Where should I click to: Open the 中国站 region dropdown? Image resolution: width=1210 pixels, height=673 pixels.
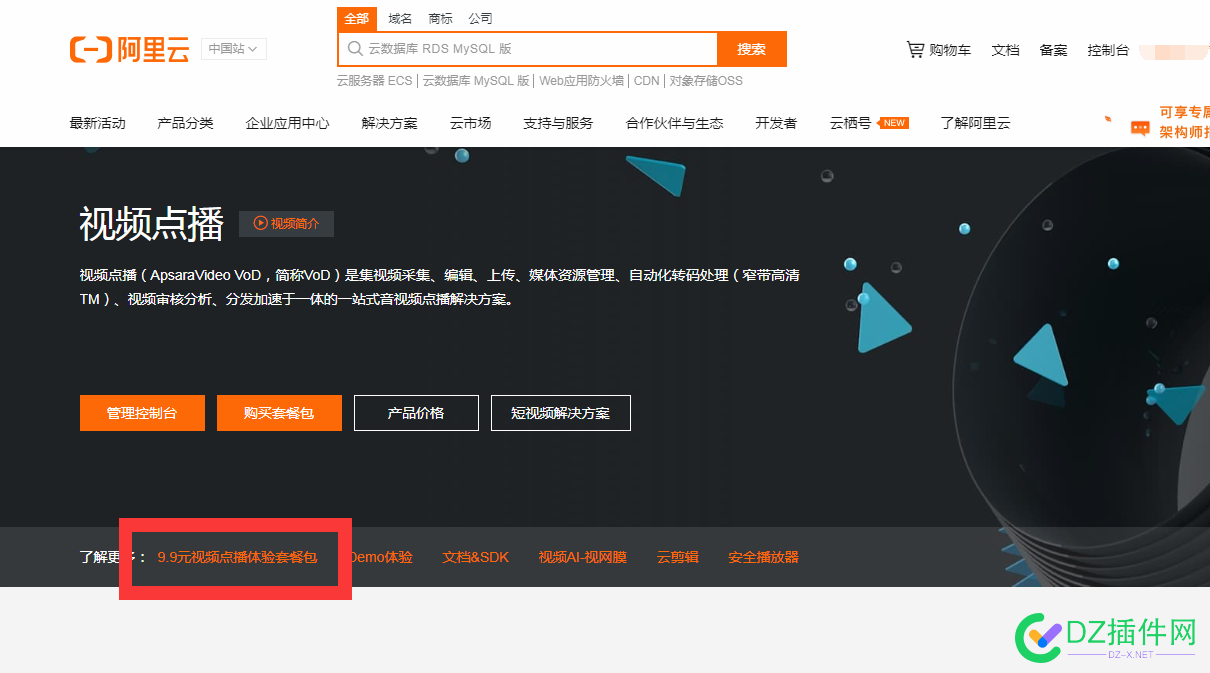point(234,49)
